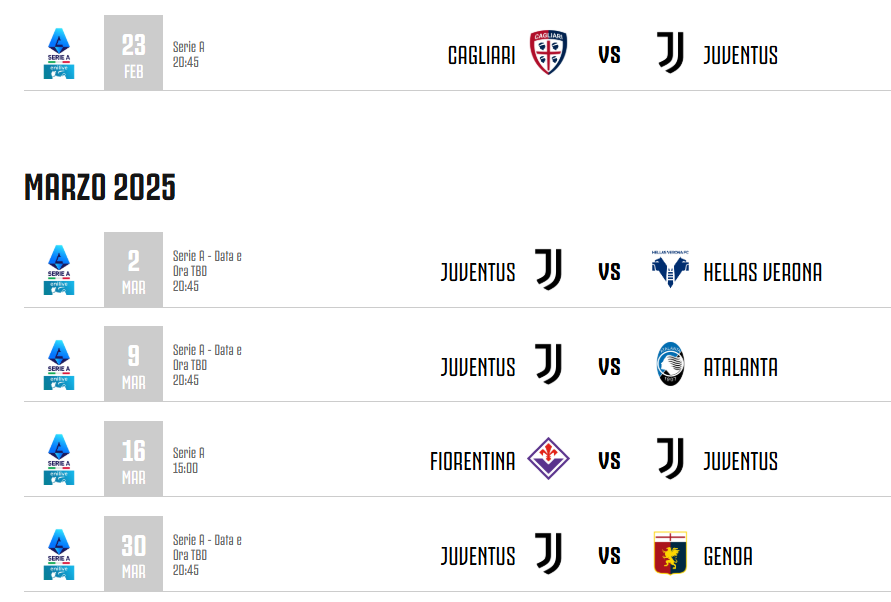The width and height of the screenshot is (891, 602).
Task: Click the Fiorentina club crest
Action: pos(548,458)
